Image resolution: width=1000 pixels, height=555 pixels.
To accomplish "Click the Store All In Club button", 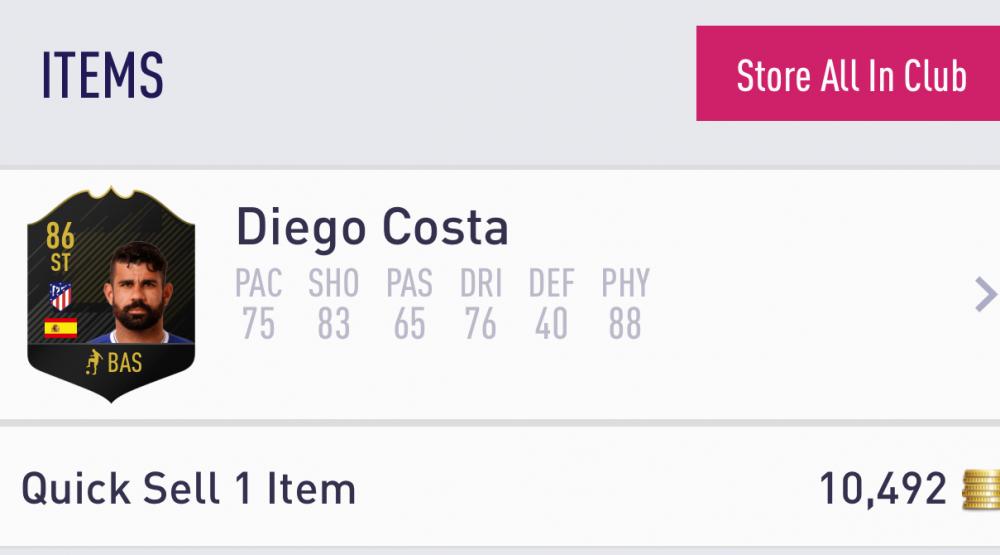I will (x=850, y=75).
